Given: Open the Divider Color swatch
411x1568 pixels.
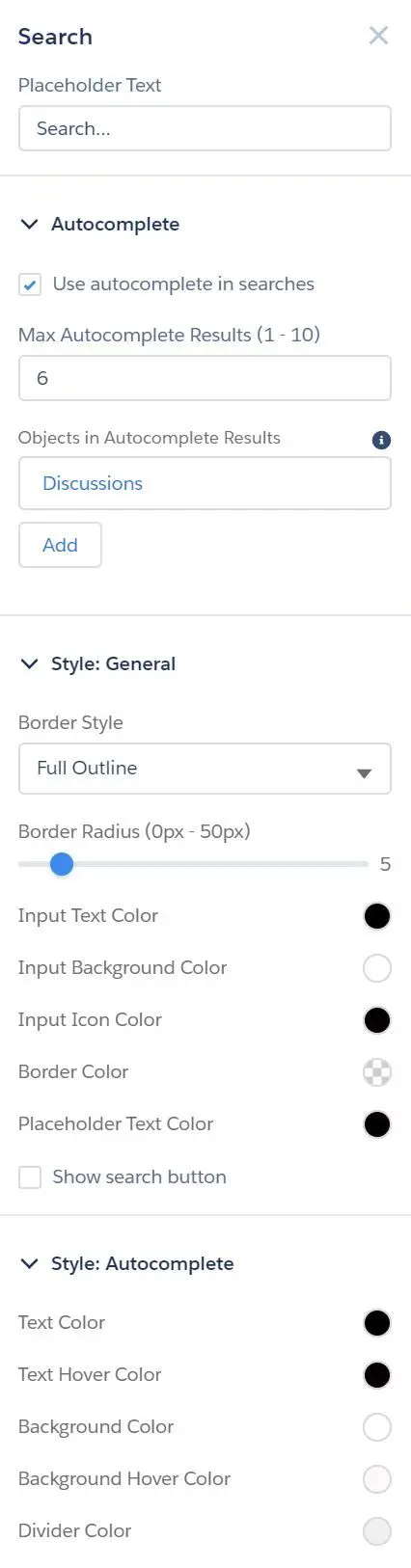Looking at the screenshot, I should tap(377, 1531).
